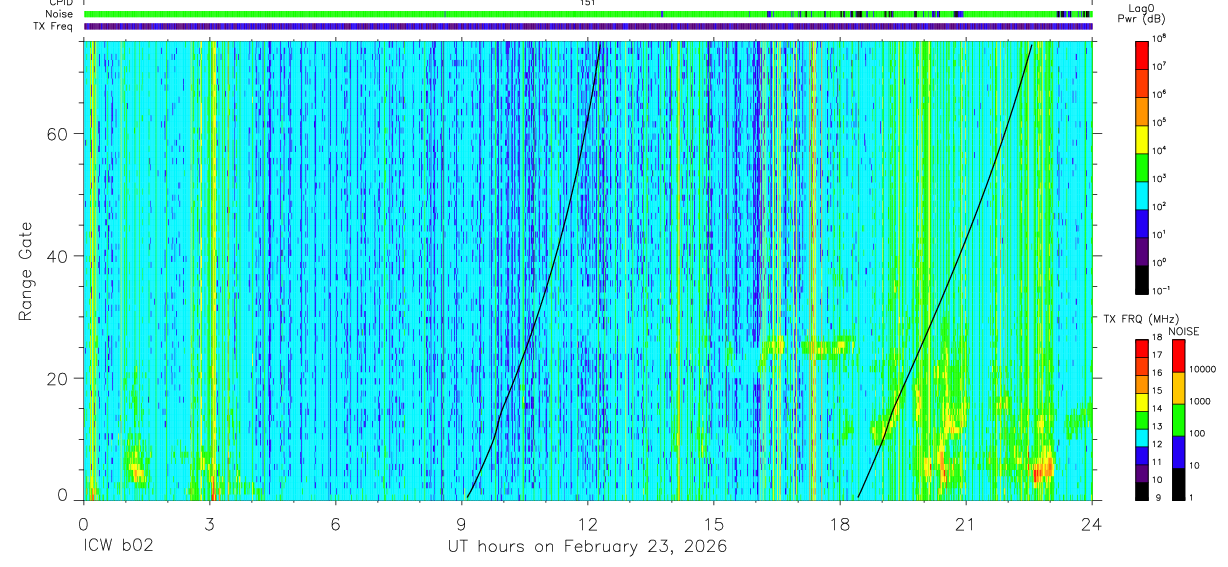This screenshot has width=1228, height=567.
Task: Click the CPID value '151'
Action: point(588,3)
